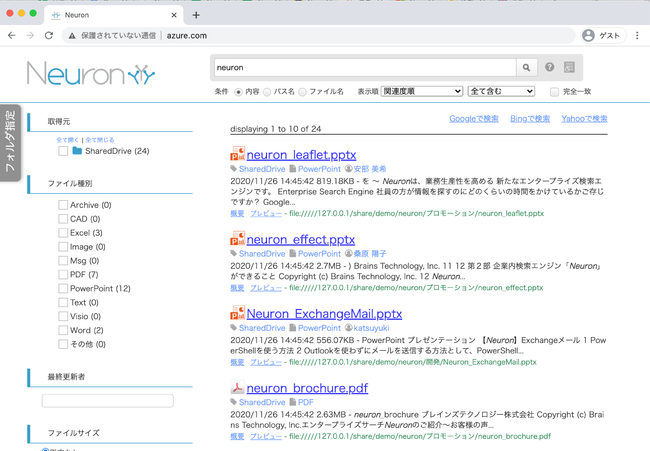The image size is (650, 451).
Task: Expand all with 全て開く link
Action: [67, 140]
